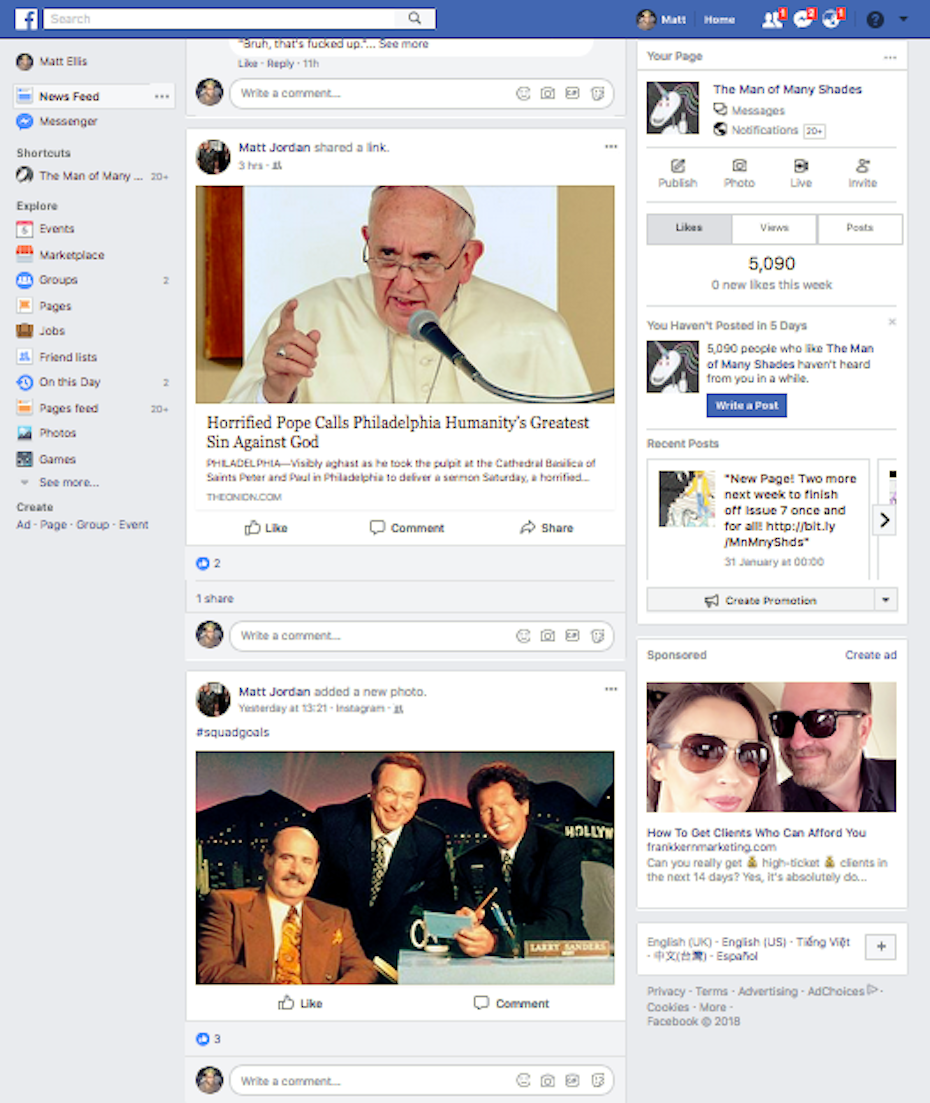Switch to the Views tab
This screenshot has width=930, height=1103.
[774, 228]
